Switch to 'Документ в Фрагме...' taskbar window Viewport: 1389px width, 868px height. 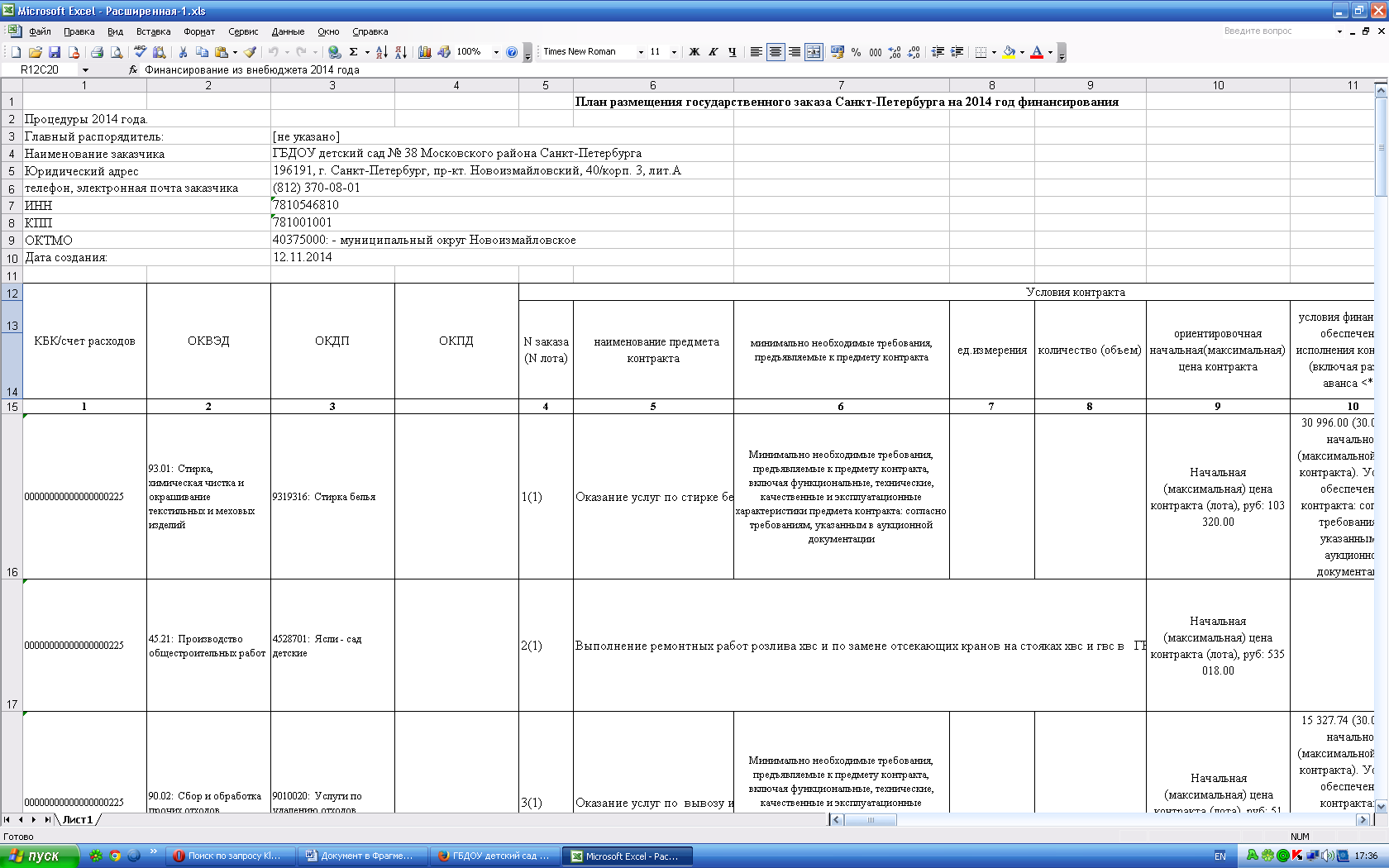point(364,856)
